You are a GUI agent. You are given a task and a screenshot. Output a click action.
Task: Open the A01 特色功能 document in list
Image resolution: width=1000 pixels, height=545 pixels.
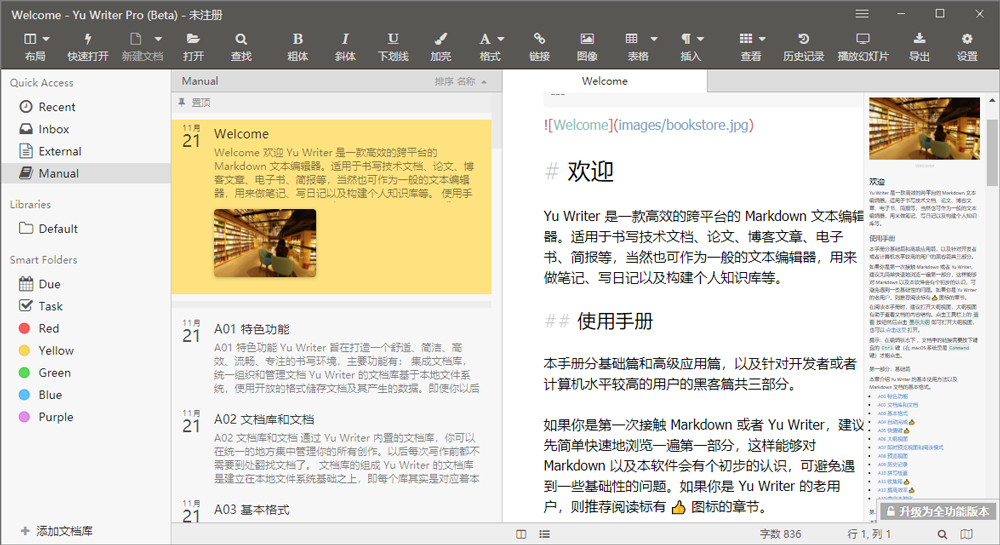(251, 328)
